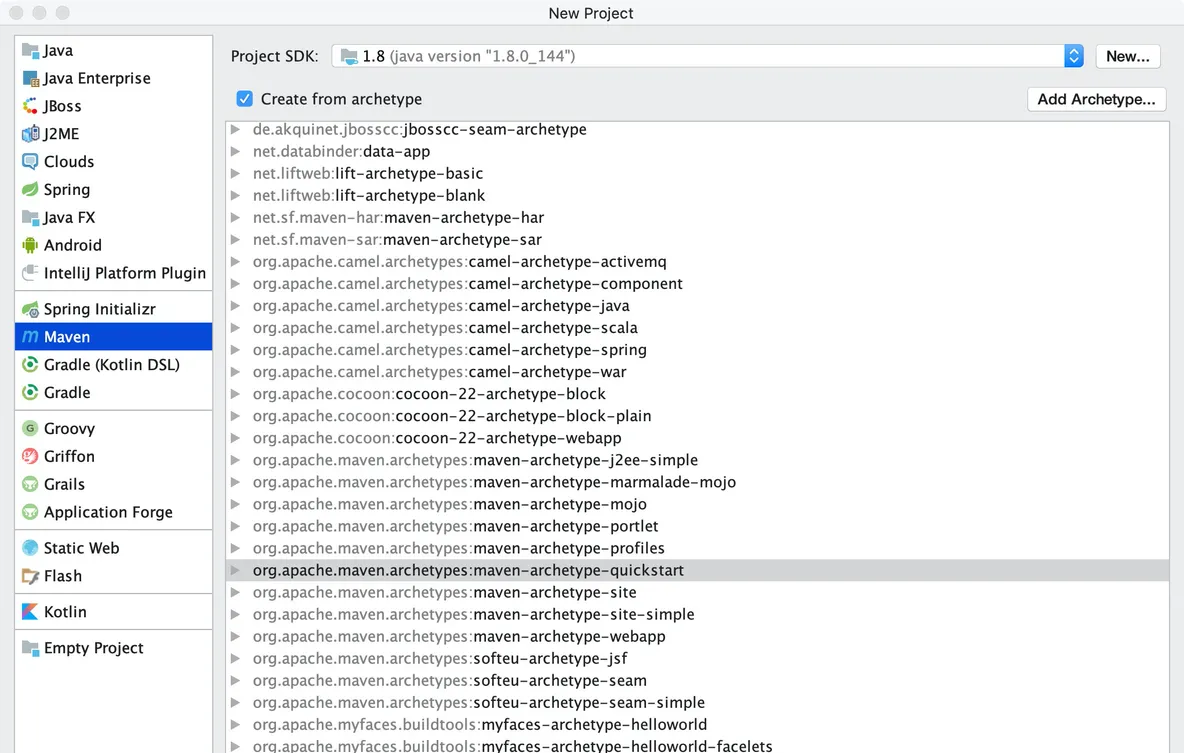
Task: Choose the Java Enterprise icon
Action: pyautogui.click(x=30, y=79)
